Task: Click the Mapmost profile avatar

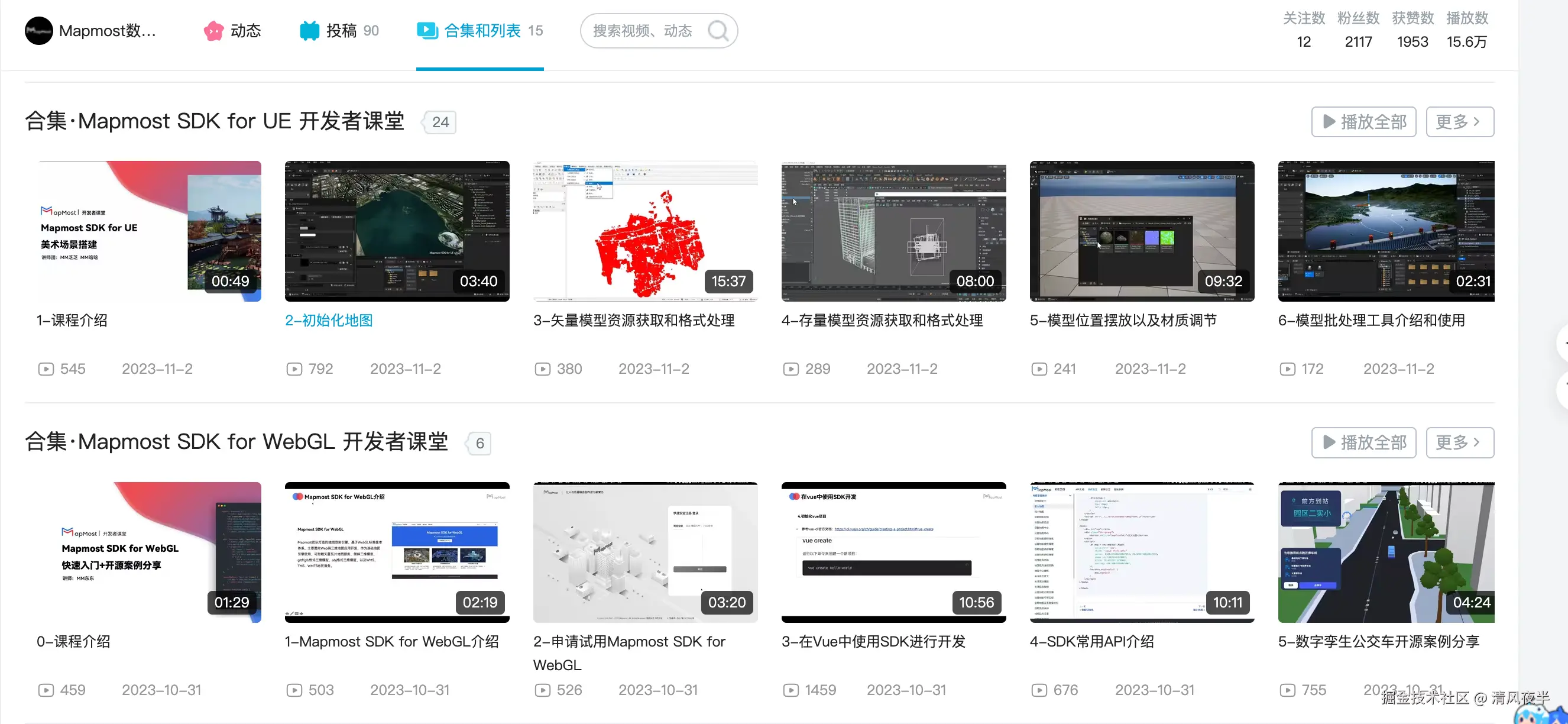Action: (38, 30)
